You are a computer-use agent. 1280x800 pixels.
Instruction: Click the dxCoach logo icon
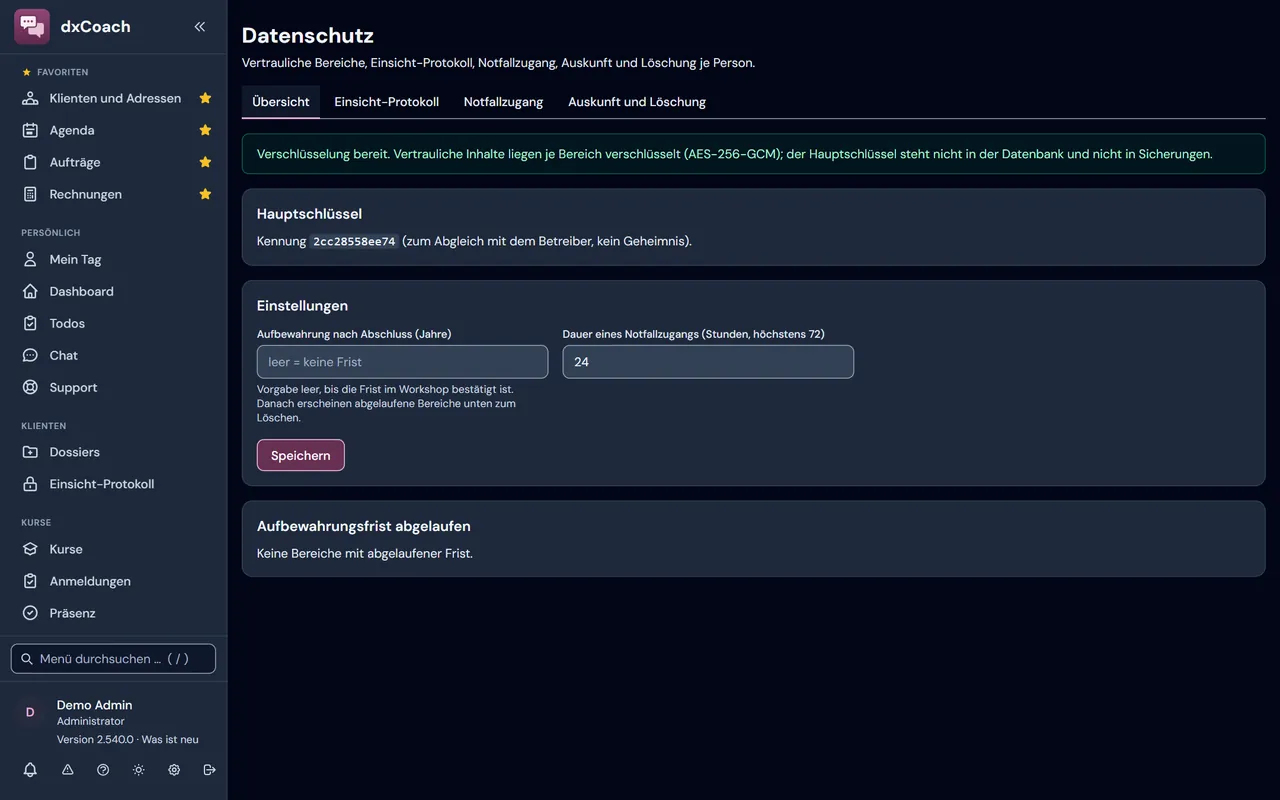(x=32, y=27)
